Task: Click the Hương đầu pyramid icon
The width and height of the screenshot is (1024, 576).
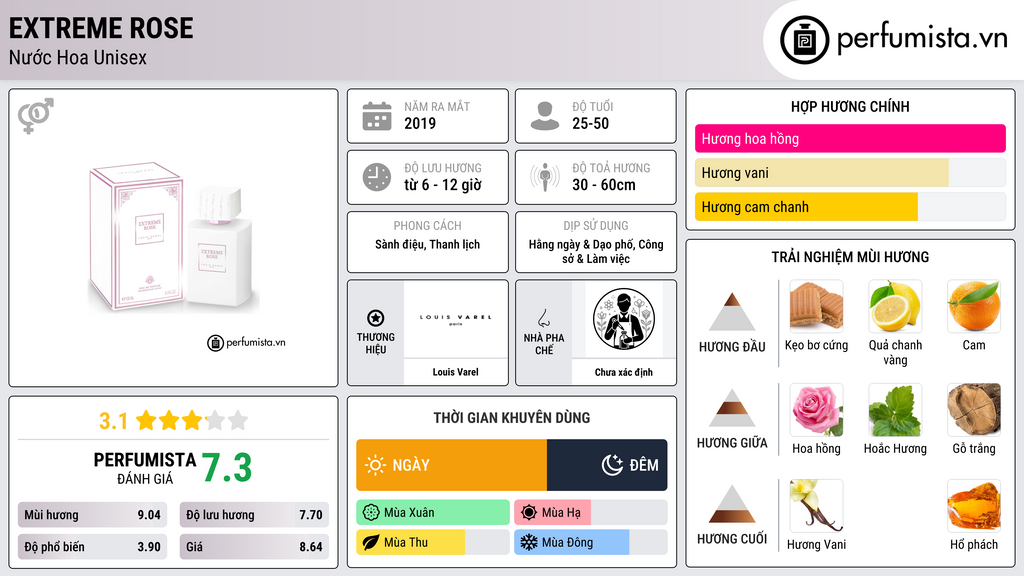Action: coord(732,312)
